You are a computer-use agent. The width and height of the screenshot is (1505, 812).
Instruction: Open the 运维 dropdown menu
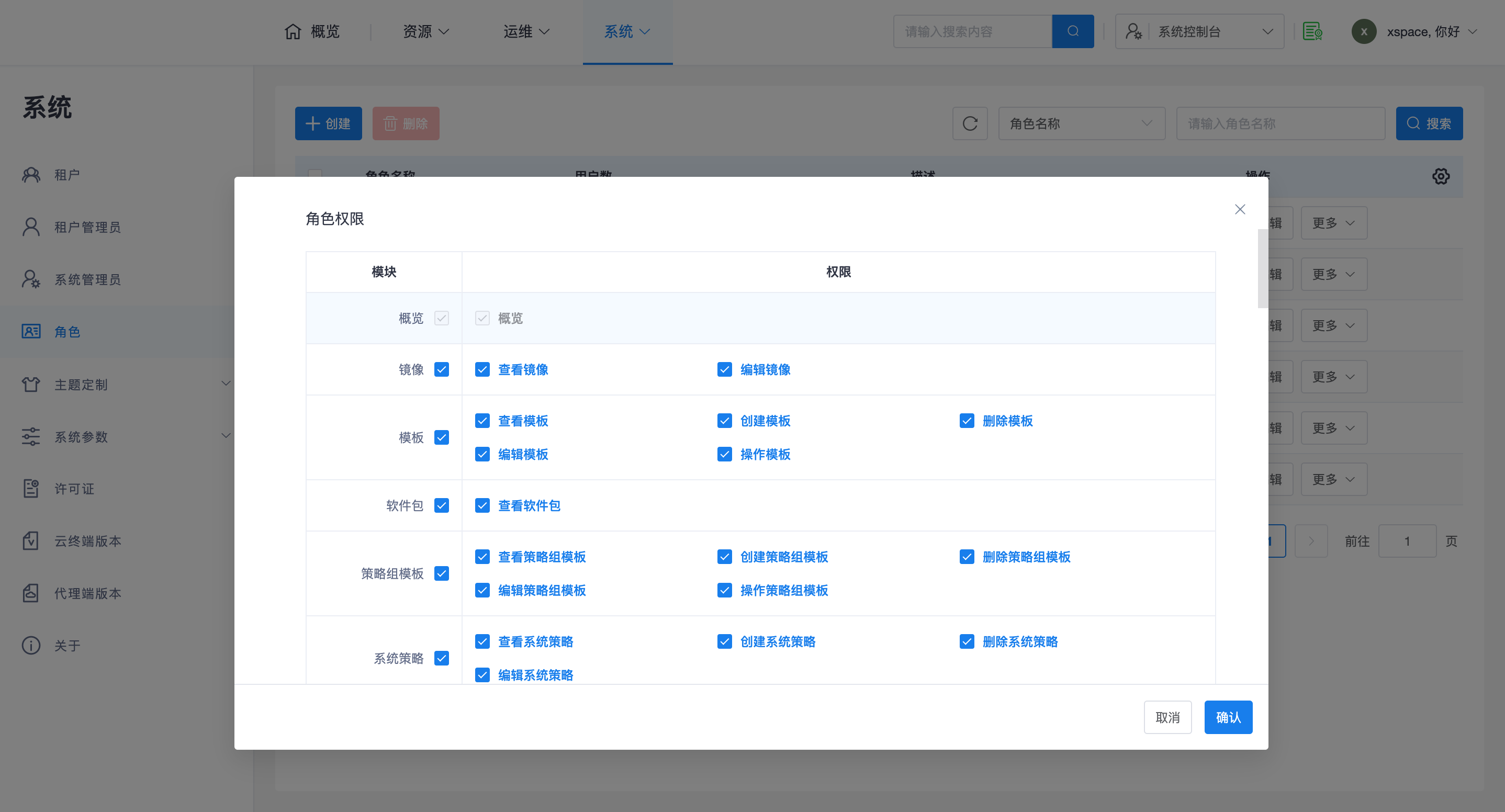[x=526, y=31]
